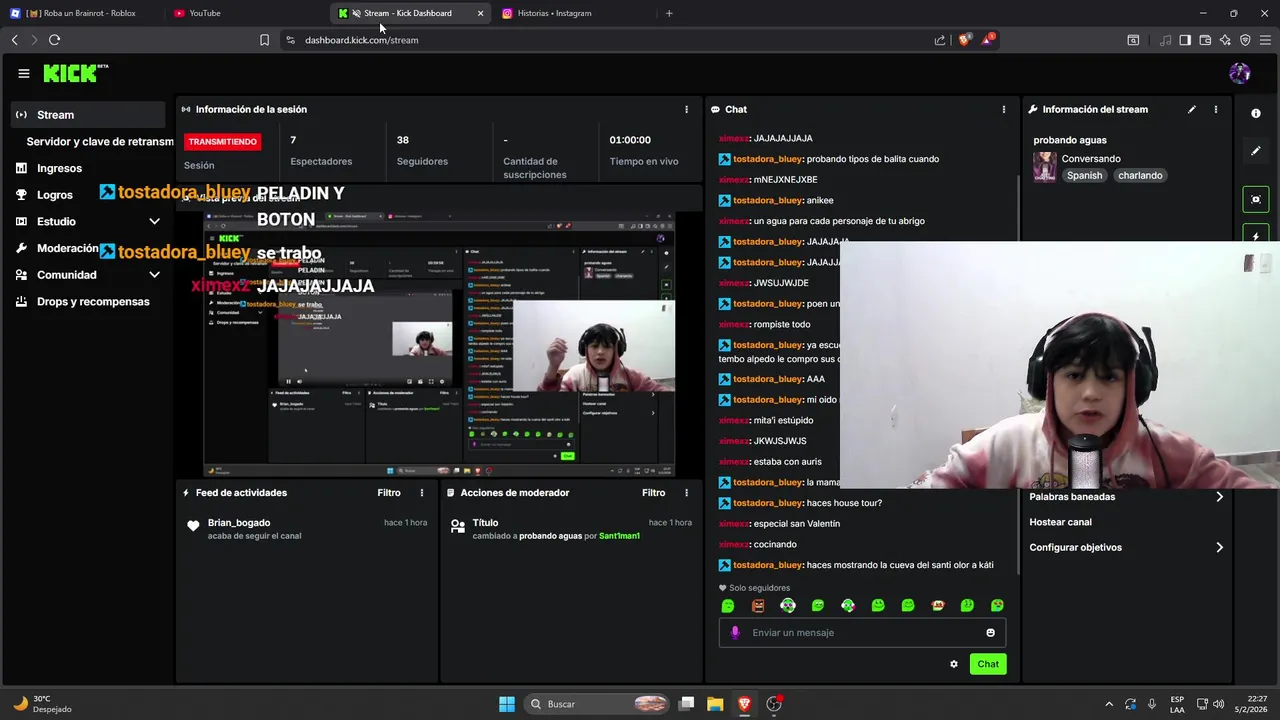This screenshot has width=1280, height=720.
Task: Open the Filtro dropdown in Feed de actividades
Action: (x=389, y=492)
